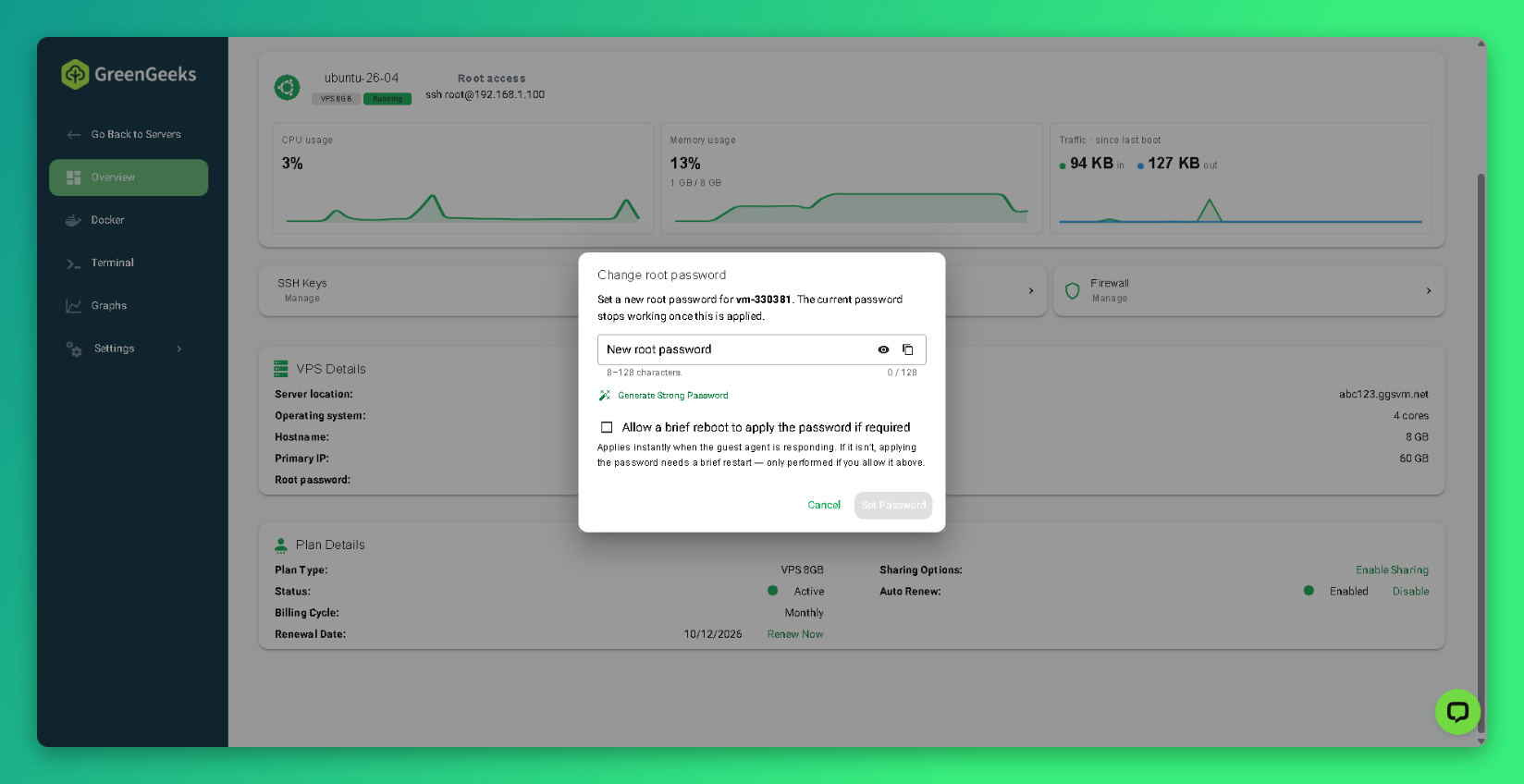The height and width of the screenshot is (784, 1524).
Task: Copy the new root password
Action: point(908,349)
